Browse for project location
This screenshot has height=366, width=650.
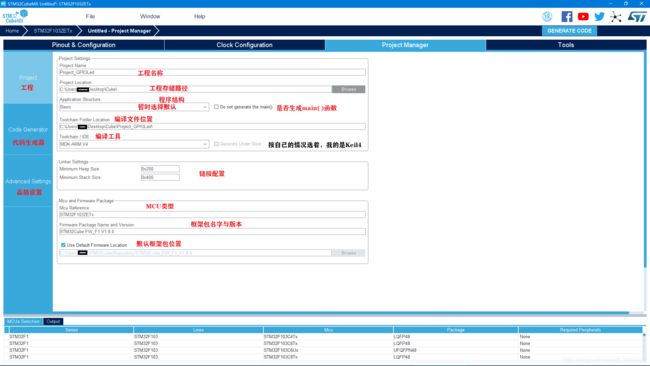point(348,89)
